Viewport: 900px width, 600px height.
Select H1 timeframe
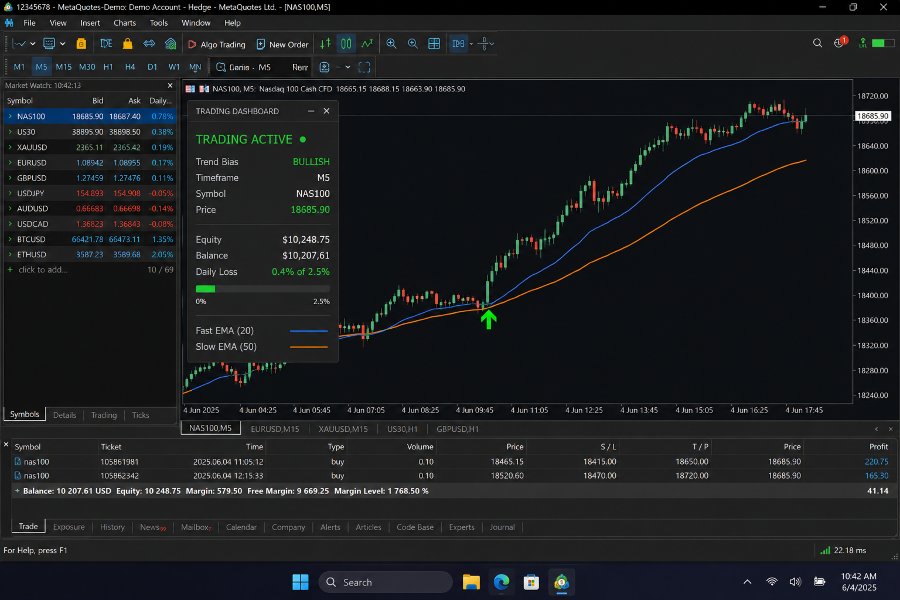point(108,67)
